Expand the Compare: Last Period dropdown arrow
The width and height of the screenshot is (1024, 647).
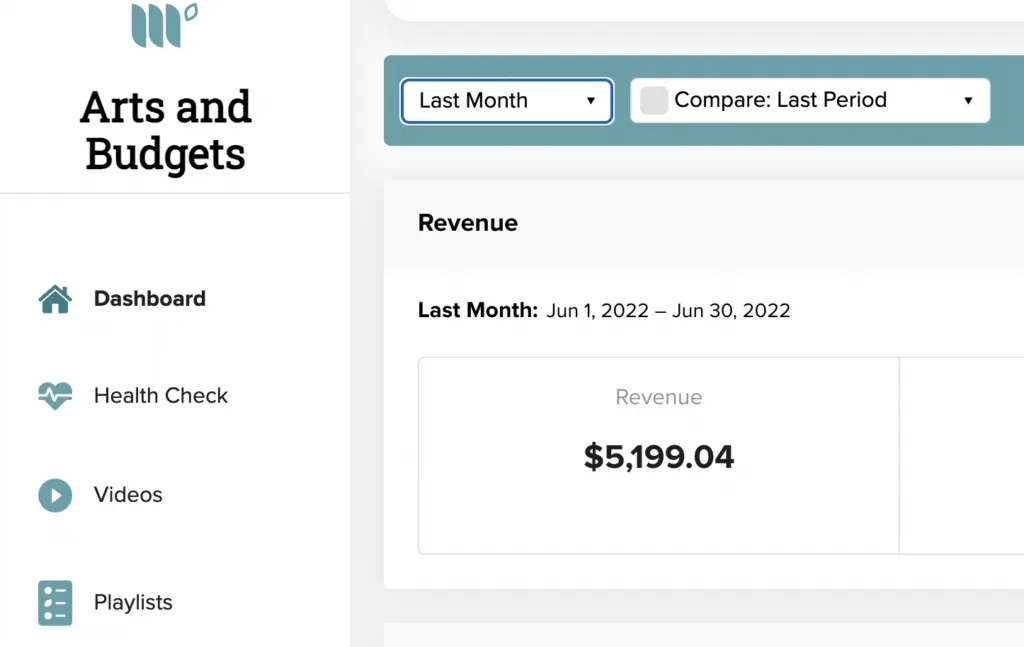coord(968,101)
